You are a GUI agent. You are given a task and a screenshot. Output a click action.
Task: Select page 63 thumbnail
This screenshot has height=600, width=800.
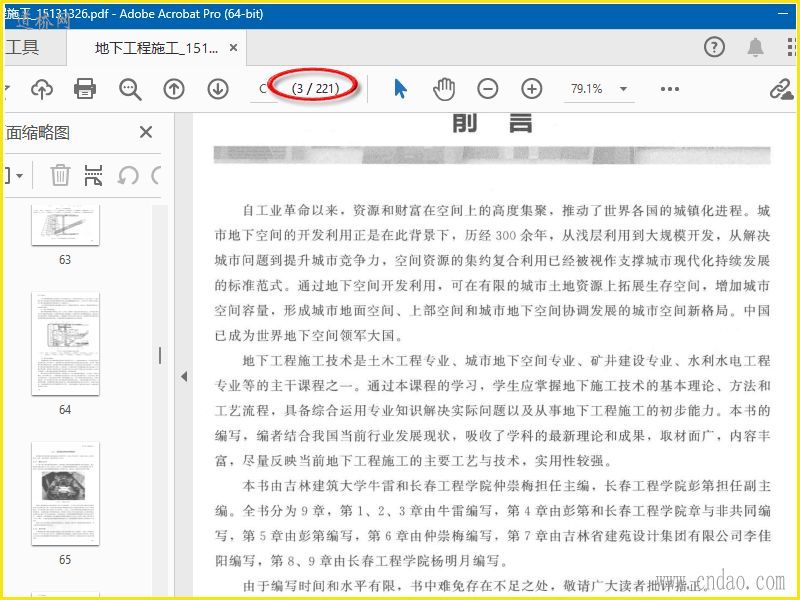[65, 225]
